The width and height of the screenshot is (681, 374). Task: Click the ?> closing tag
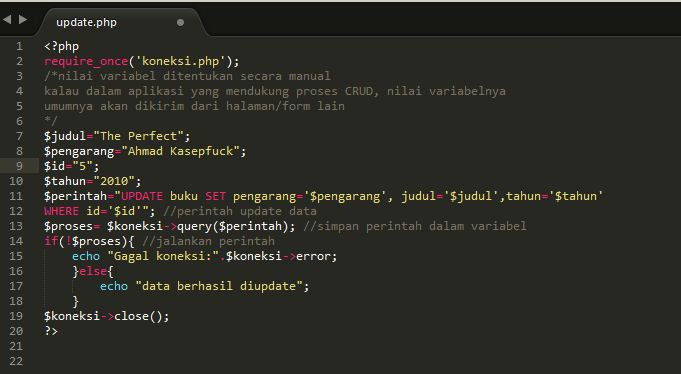tap(51, 331)
